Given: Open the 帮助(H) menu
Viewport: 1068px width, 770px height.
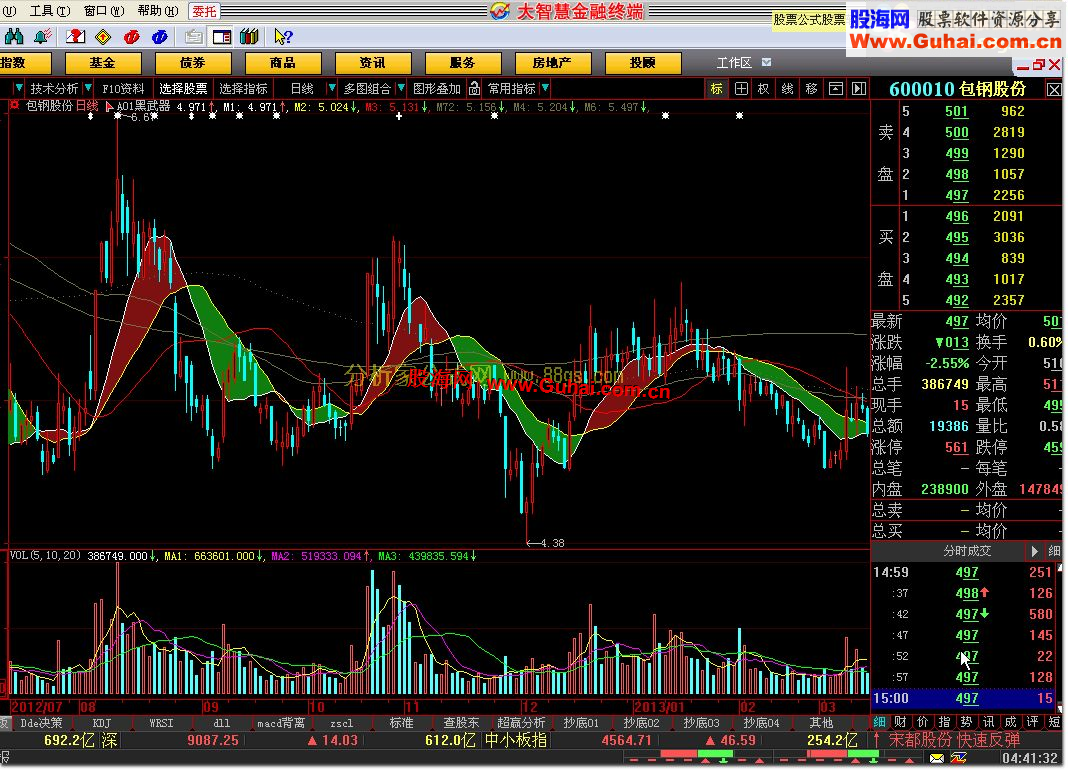Looking at the screenshot, I should click(158, 11).
